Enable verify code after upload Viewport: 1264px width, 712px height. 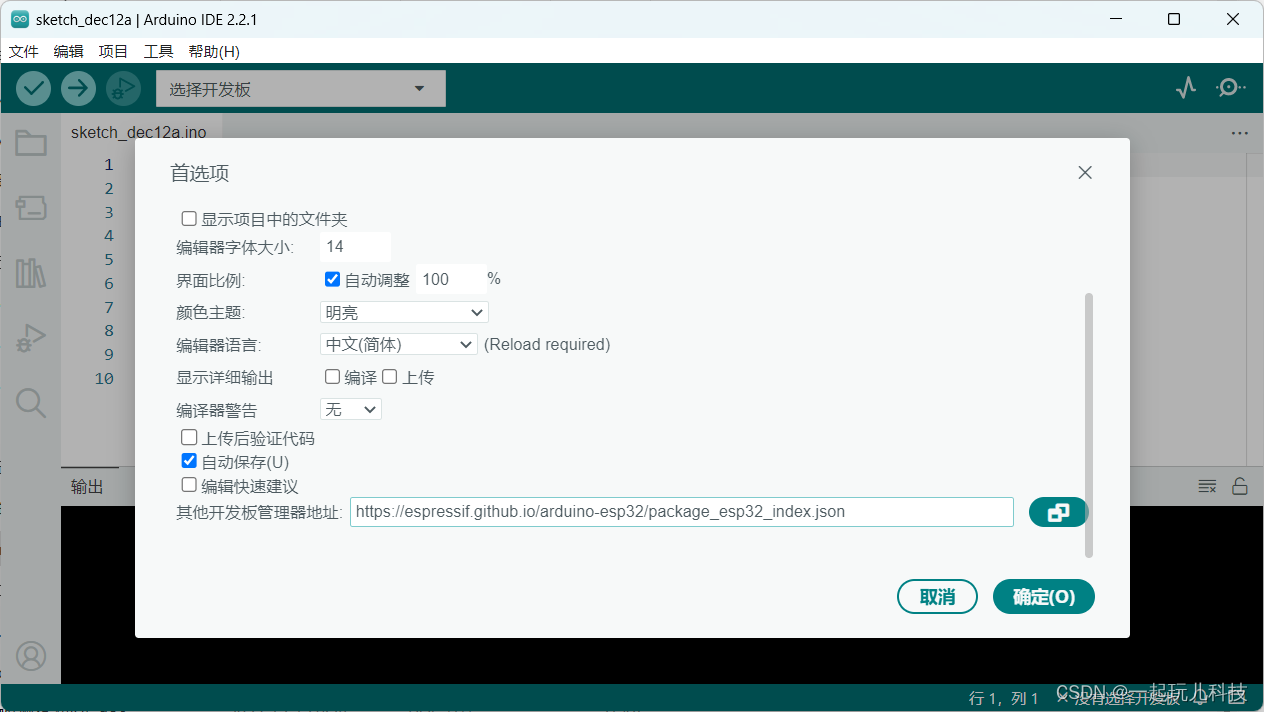tap(188, 437)
